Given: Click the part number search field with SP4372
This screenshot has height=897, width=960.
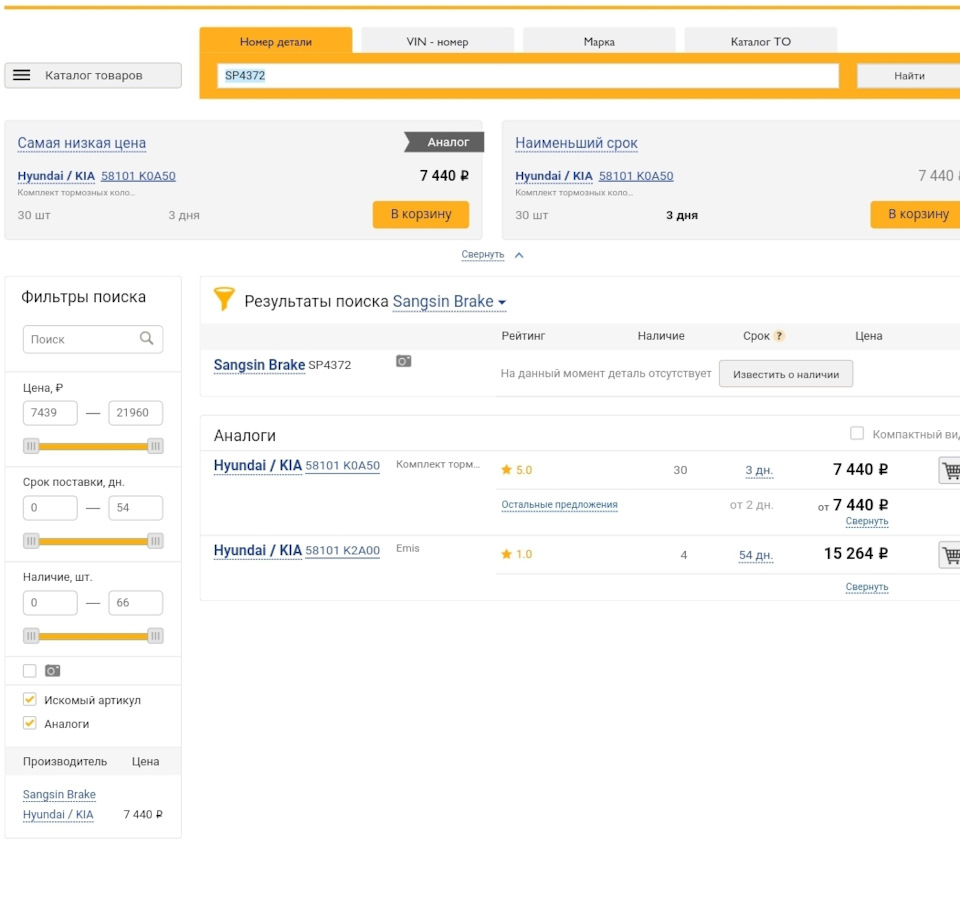Looking at the screenshot, I should 528,76.
